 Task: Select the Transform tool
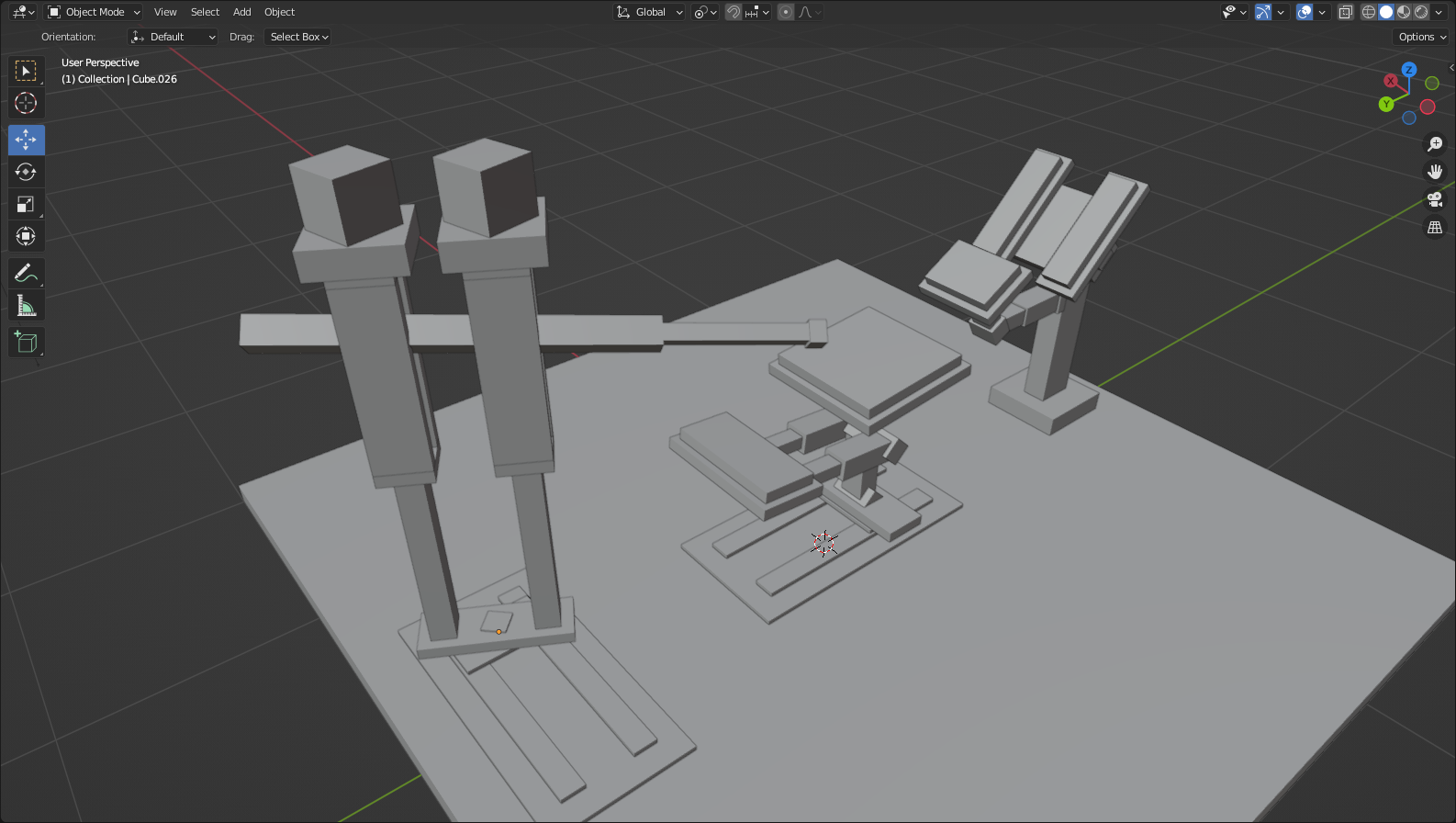pos(26,236)
